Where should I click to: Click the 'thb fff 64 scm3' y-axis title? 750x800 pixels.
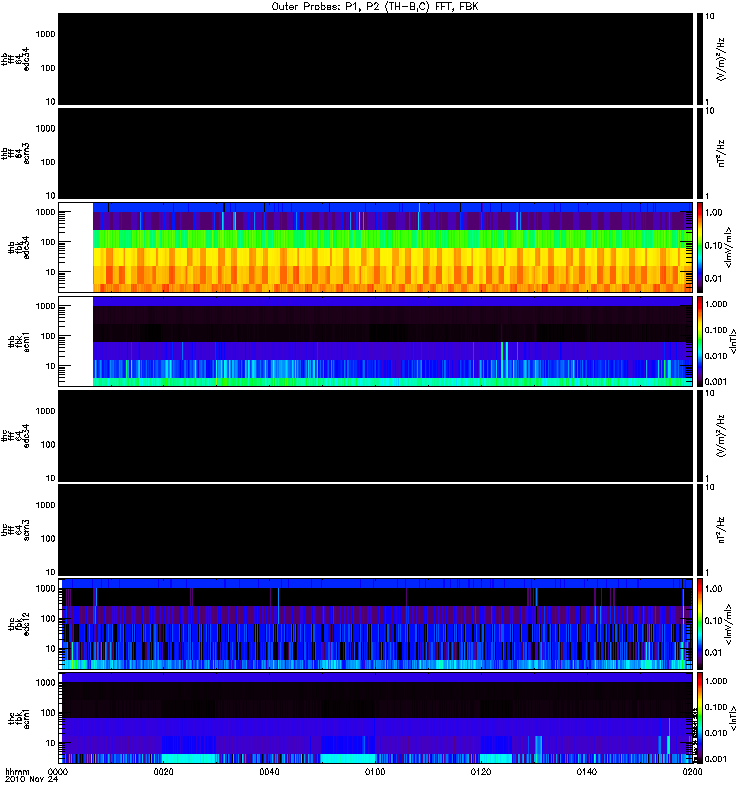tap(15, 153)
